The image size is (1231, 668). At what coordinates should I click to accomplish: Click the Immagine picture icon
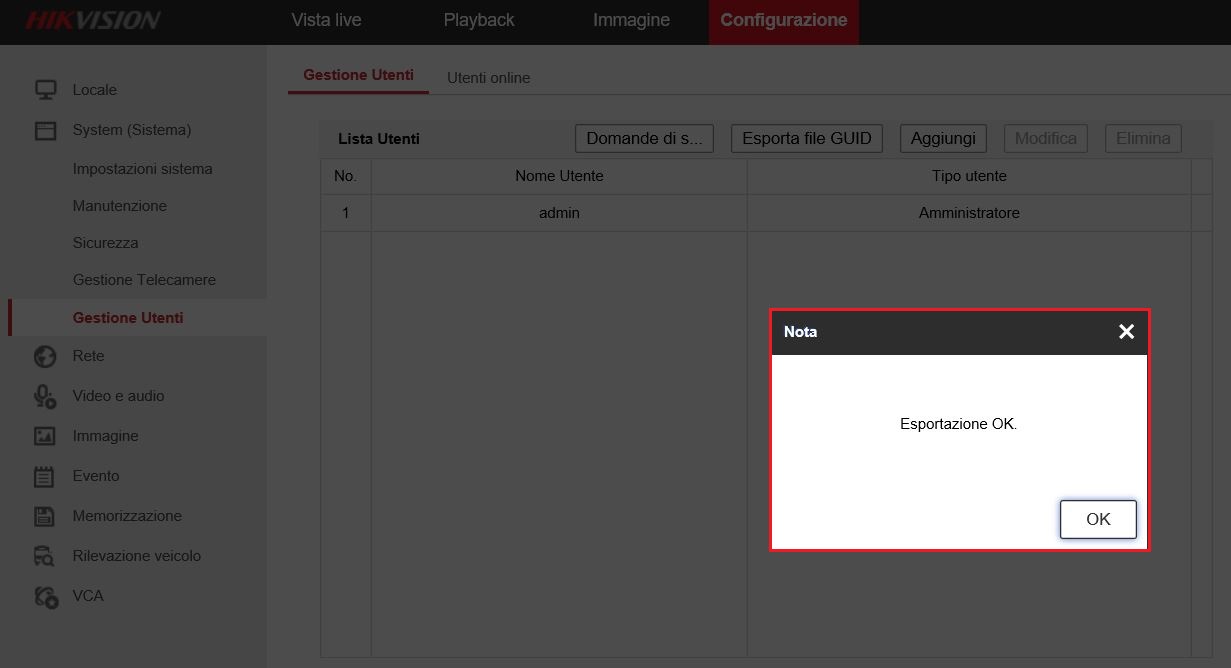pos(46,436)
